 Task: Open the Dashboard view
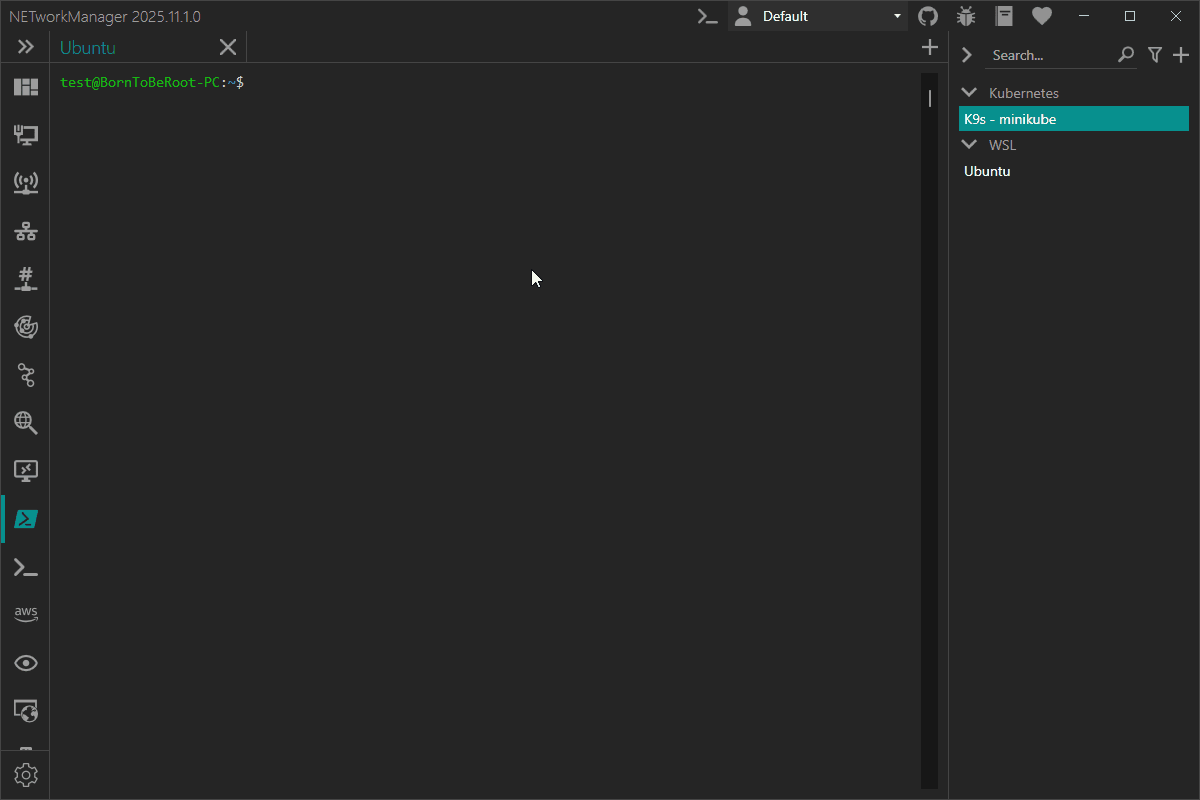[x=25, y=86]
